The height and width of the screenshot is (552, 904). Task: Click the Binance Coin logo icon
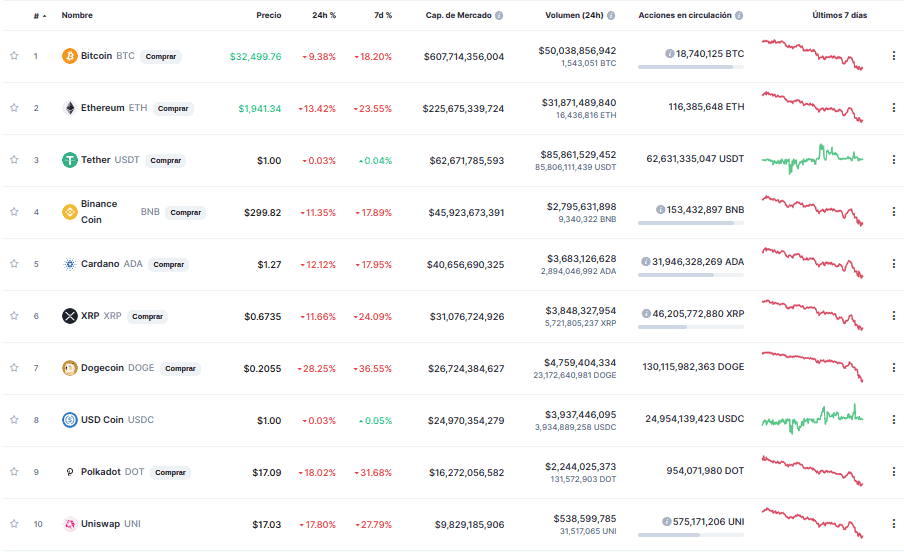(70, 212)
